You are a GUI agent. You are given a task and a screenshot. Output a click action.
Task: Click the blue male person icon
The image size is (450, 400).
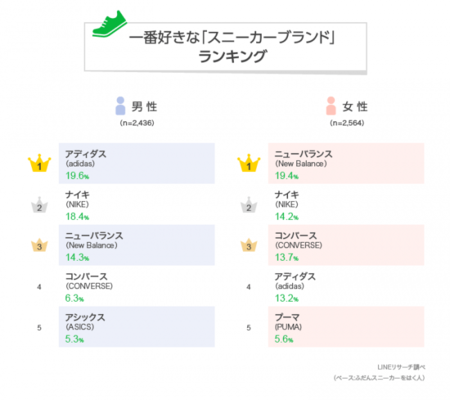pos(120,106)
